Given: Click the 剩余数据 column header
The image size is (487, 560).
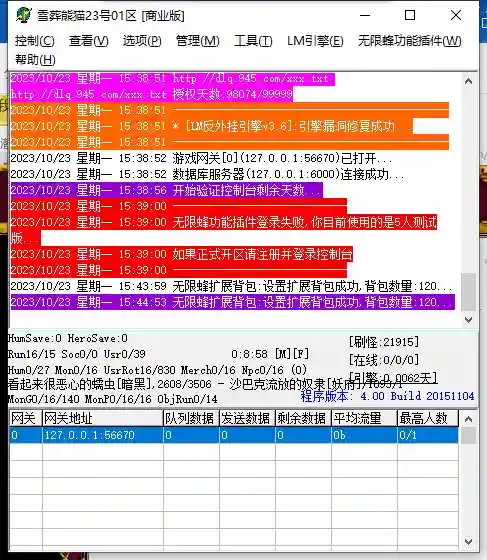Looking at the screenshot, I should 303,418.
